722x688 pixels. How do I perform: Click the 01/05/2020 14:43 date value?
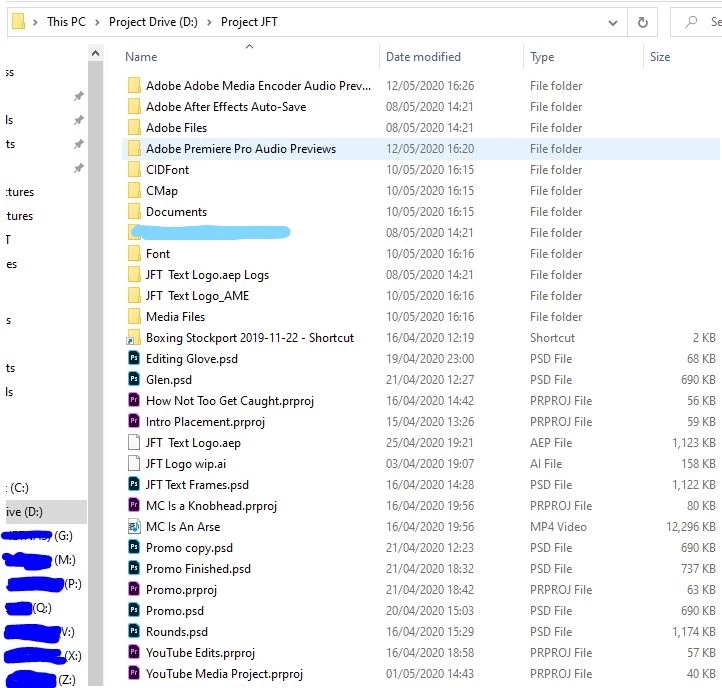(430, 673)
